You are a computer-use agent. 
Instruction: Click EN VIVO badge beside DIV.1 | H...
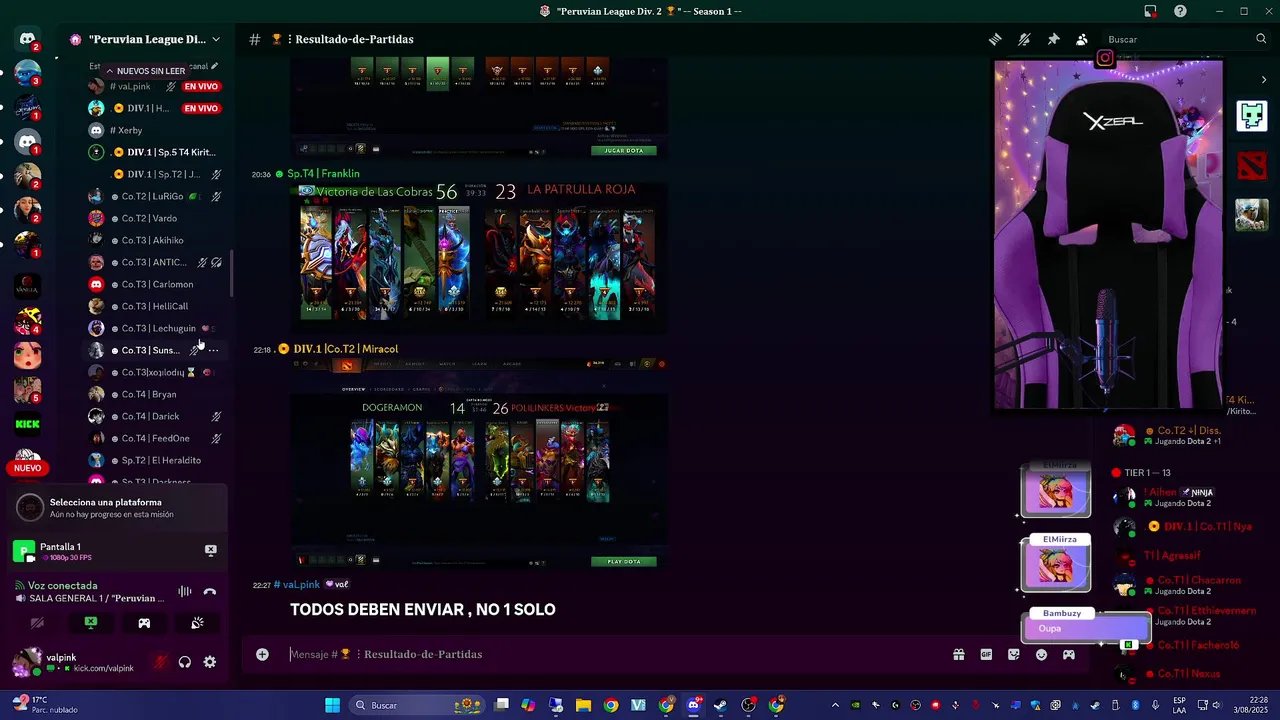pyautogui.click(x=201, y=108)
